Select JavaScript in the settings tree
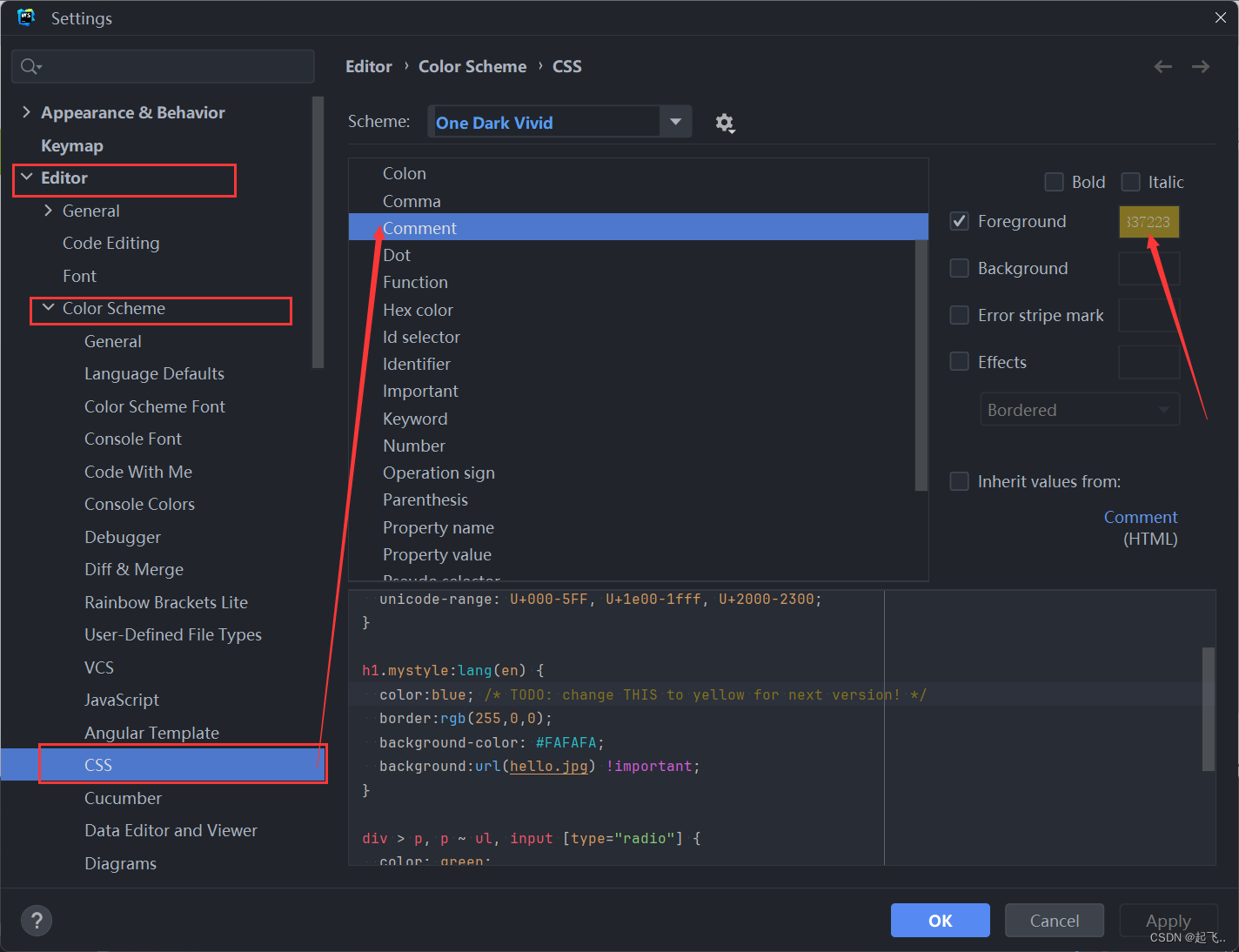This screenshot has width=1239, height=952. click(x=121, y=700)
